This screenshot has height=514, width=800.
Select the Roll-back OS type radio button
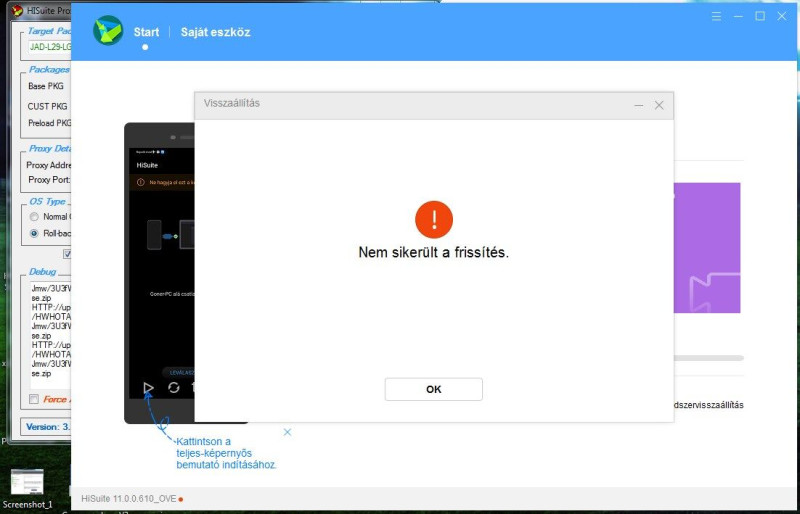click(x=34, y=233)
